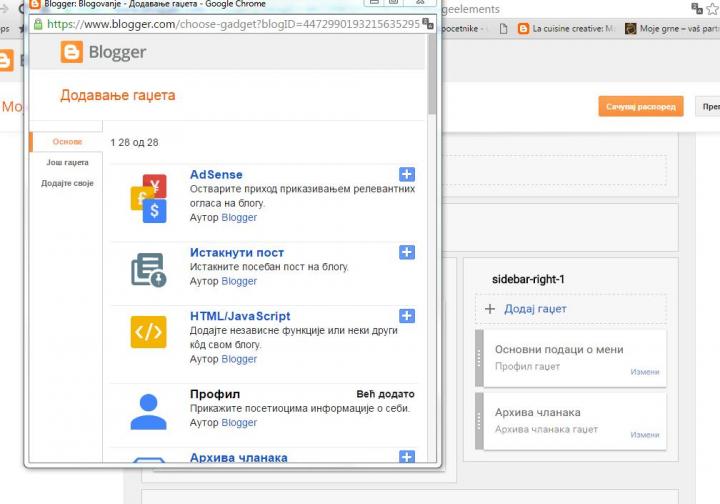
Task: Select the Додајте своје tab
Action: (x=67, y=183)
